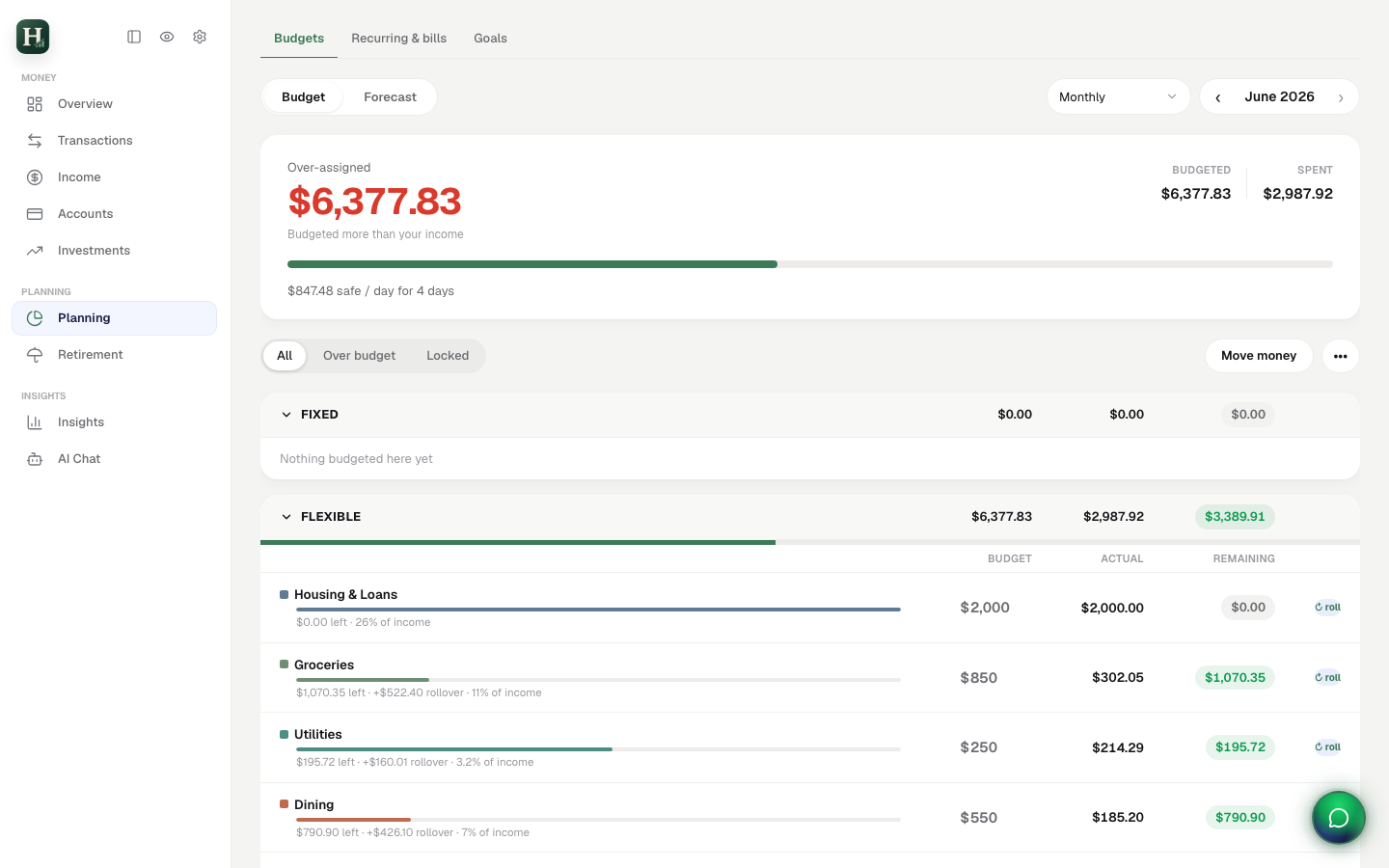Open the Monthly period dropdown
The width and height of the screenshot is (1389, 868).
(1119, 97)
